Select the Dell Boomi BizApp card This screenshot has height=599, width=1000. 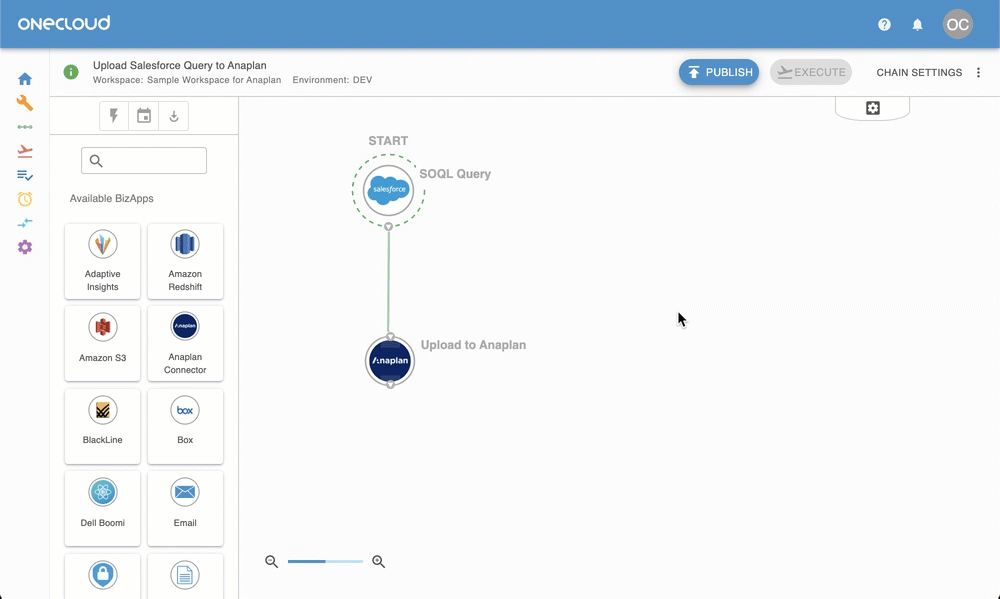click(103, 508)
